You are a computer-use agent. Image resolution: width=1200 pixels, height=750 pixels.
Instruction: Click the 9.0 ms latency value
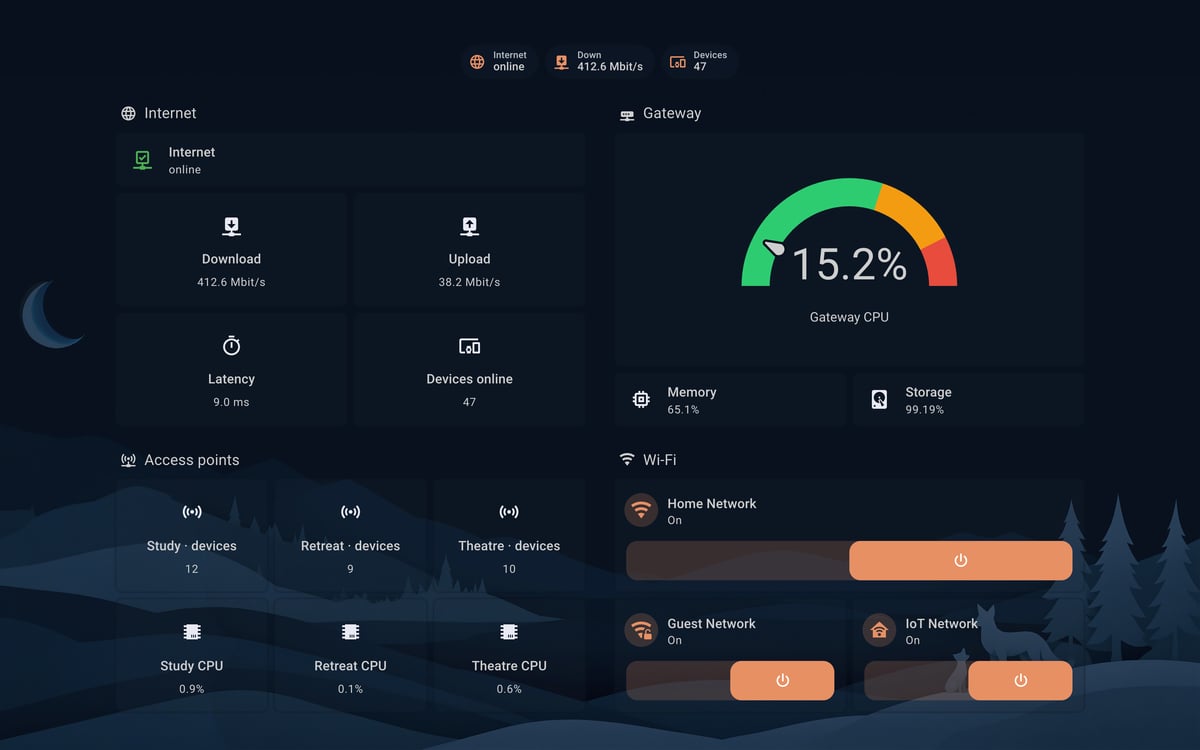[x=231, y=402]
